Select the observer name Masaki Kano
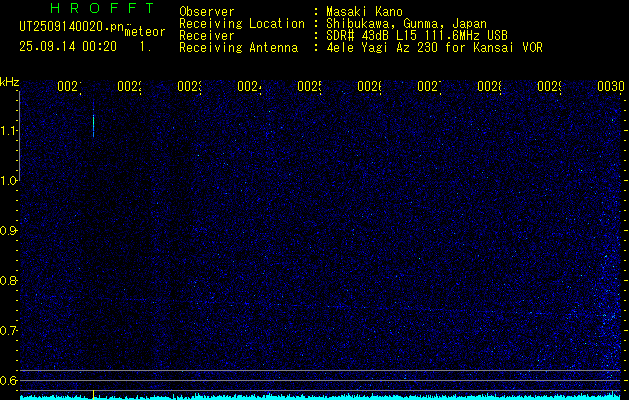 364,12
